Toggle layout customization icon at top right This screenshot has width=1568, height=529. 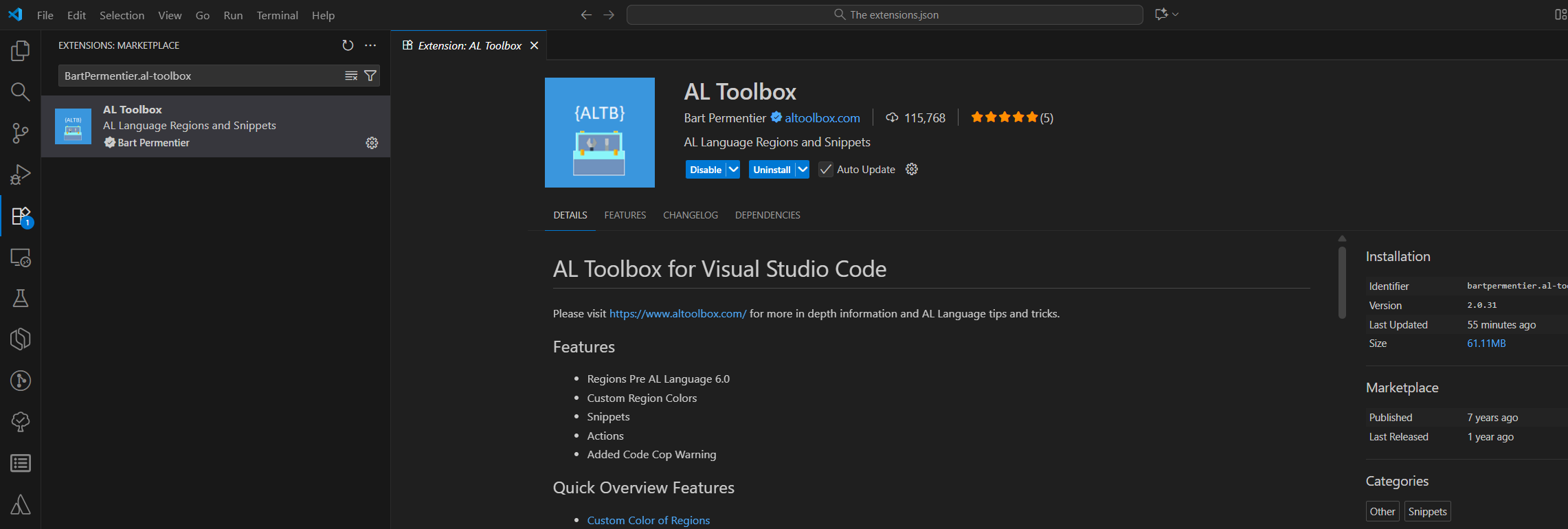1560,14
